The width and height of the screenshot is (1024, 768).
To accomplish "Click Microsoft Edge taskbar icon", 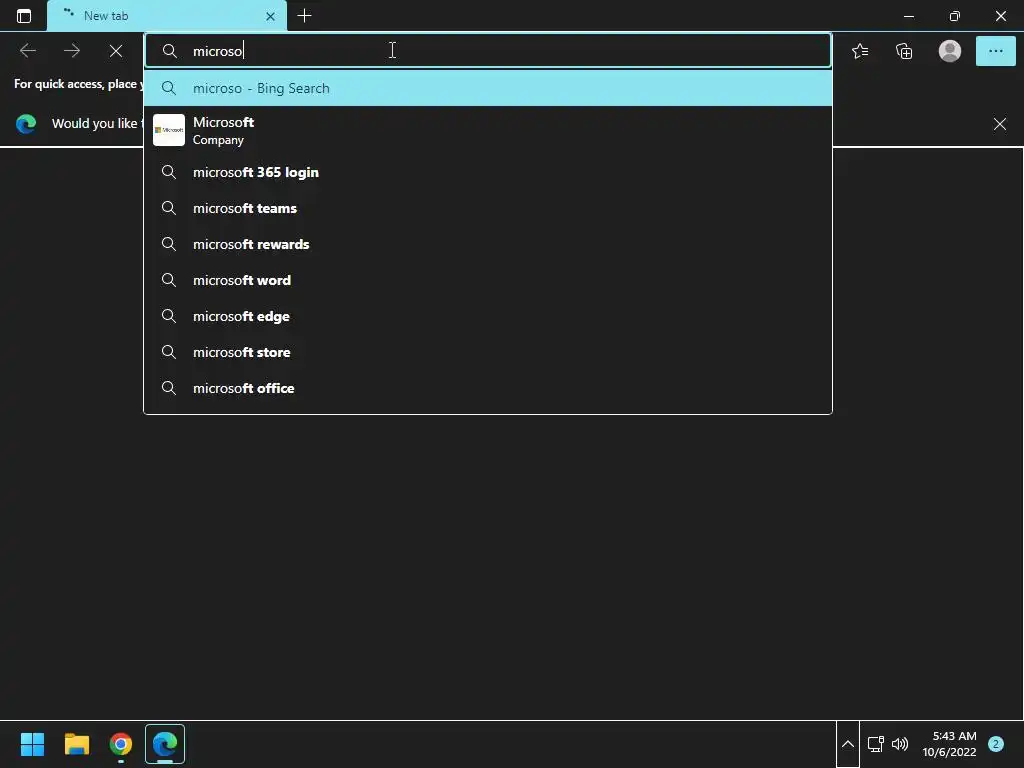I will click(x=165, y=744).
